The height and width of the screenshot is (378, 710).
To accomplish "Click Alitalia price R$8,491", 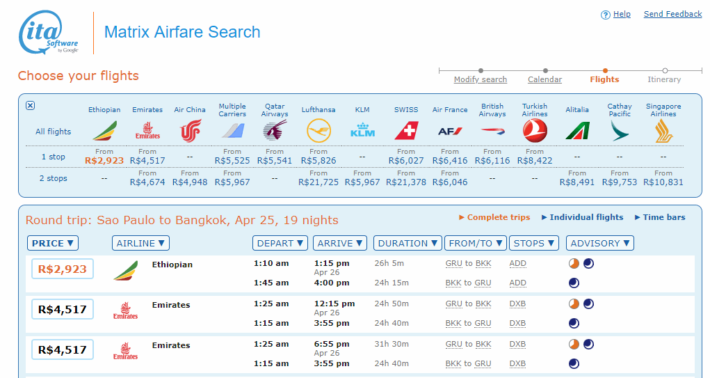I will (x=577, y=182).
